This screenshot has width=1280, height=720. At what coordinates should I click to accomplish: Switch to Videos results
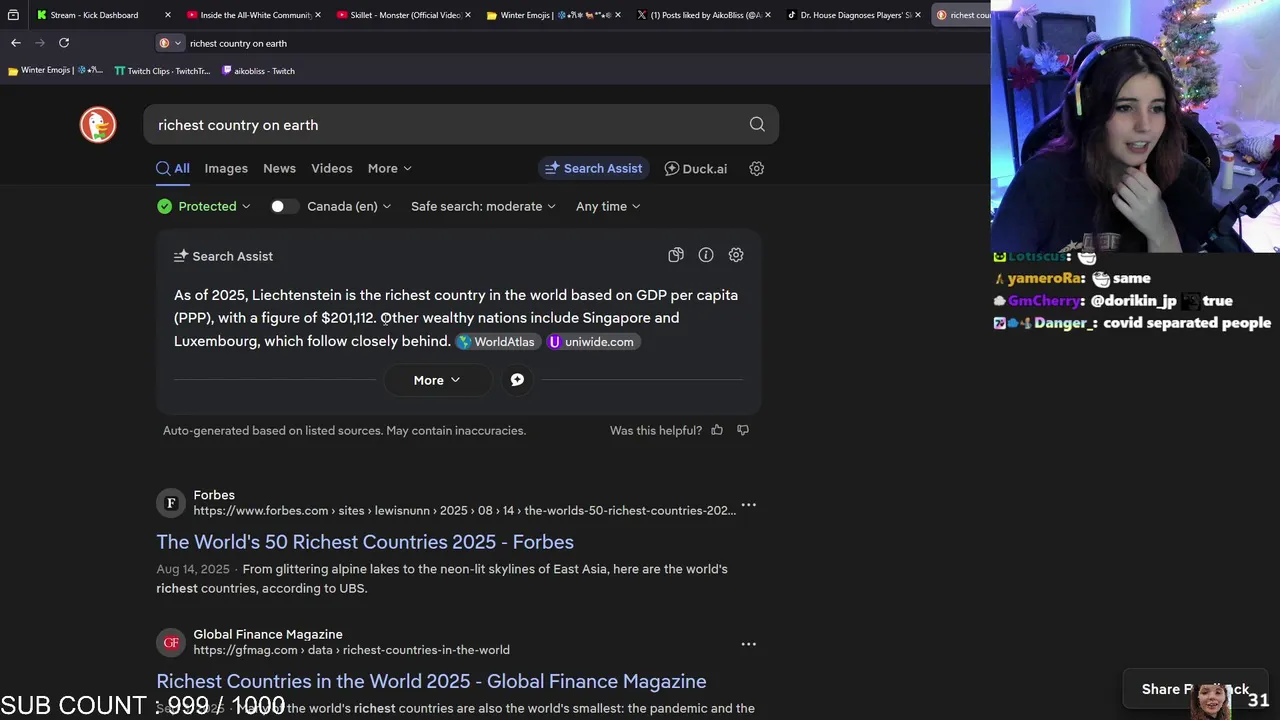(332, 168)
